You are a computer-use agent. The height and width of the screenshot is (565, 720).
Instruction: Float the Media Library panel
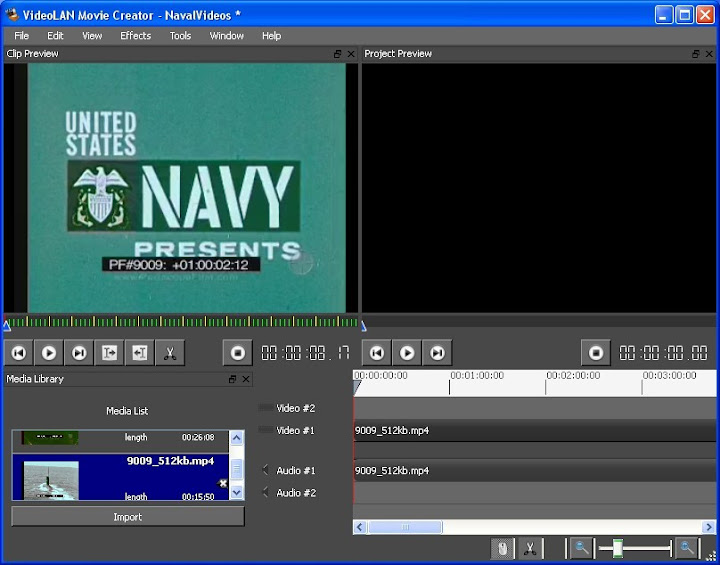pos(233,380)
